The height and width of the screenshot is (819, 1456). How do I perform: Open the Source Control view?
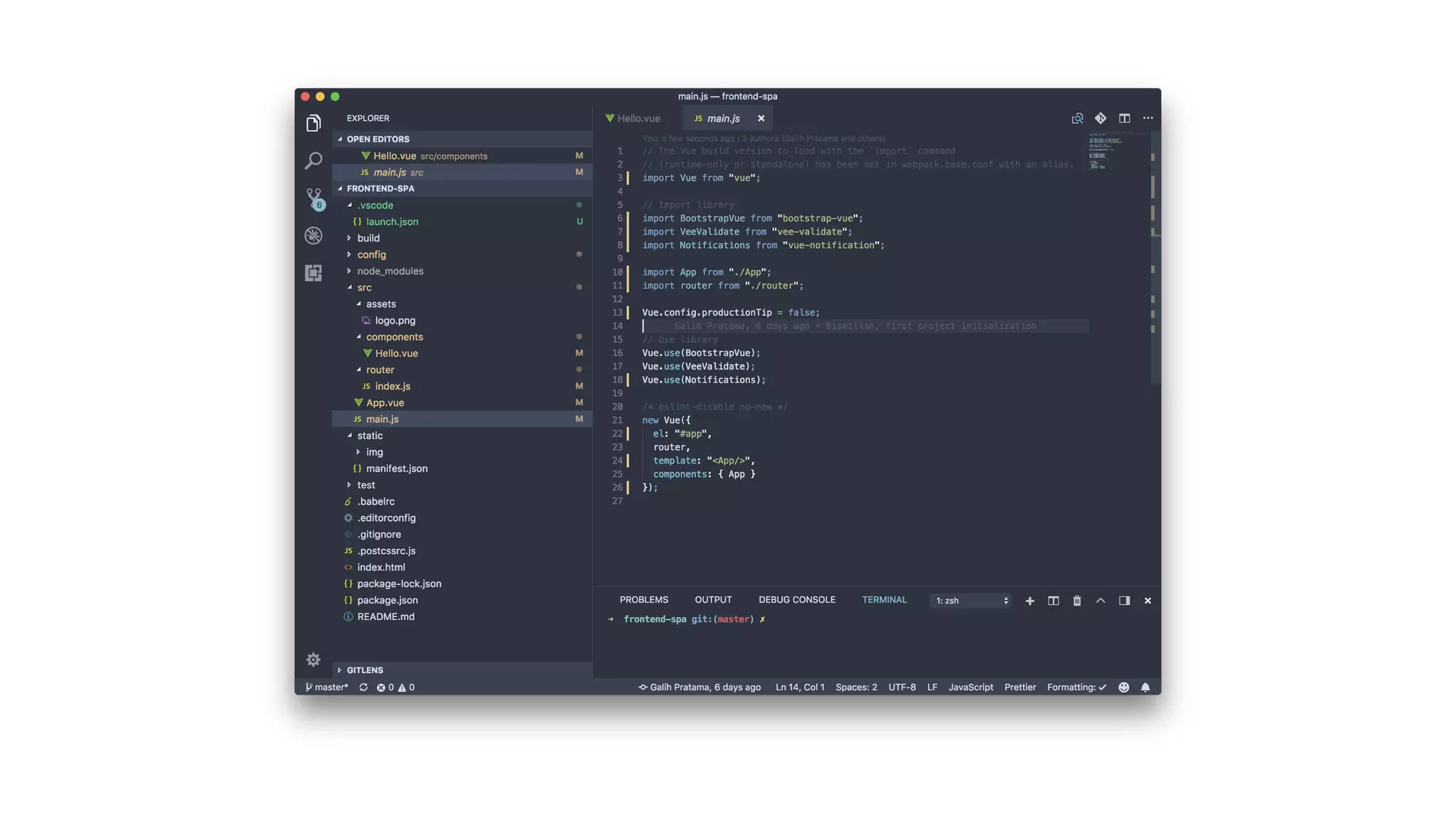click(x=314, y=197)
